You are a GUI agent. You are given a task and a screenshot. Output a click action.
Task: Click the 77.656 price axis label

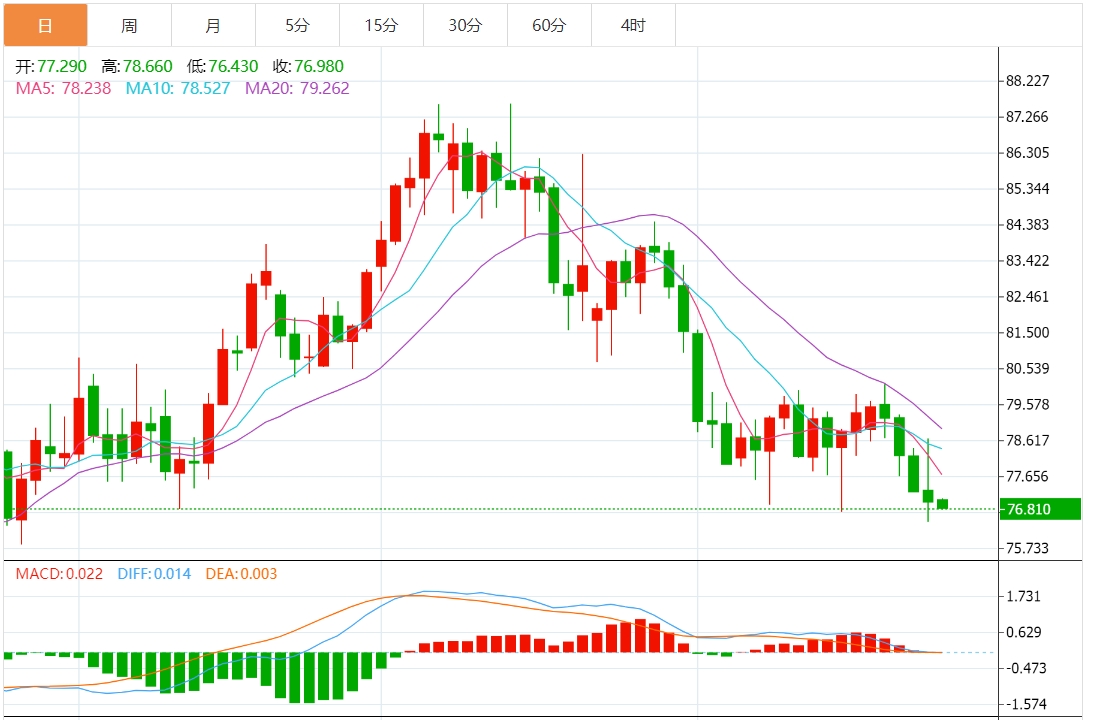(x=1028, y=477)
